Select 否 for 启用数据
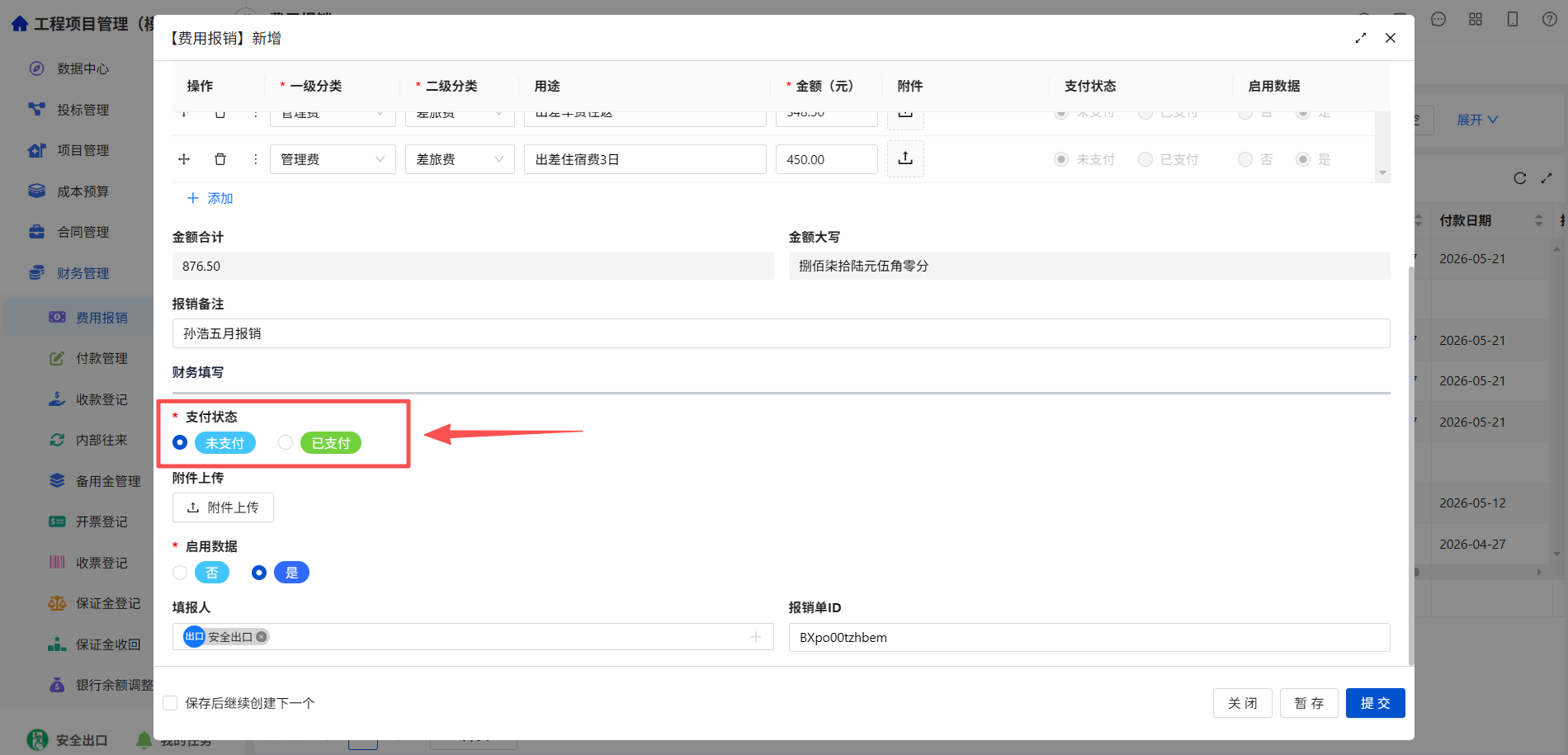The width and height of the screenshot is (1568, 755). coord(180,573)
